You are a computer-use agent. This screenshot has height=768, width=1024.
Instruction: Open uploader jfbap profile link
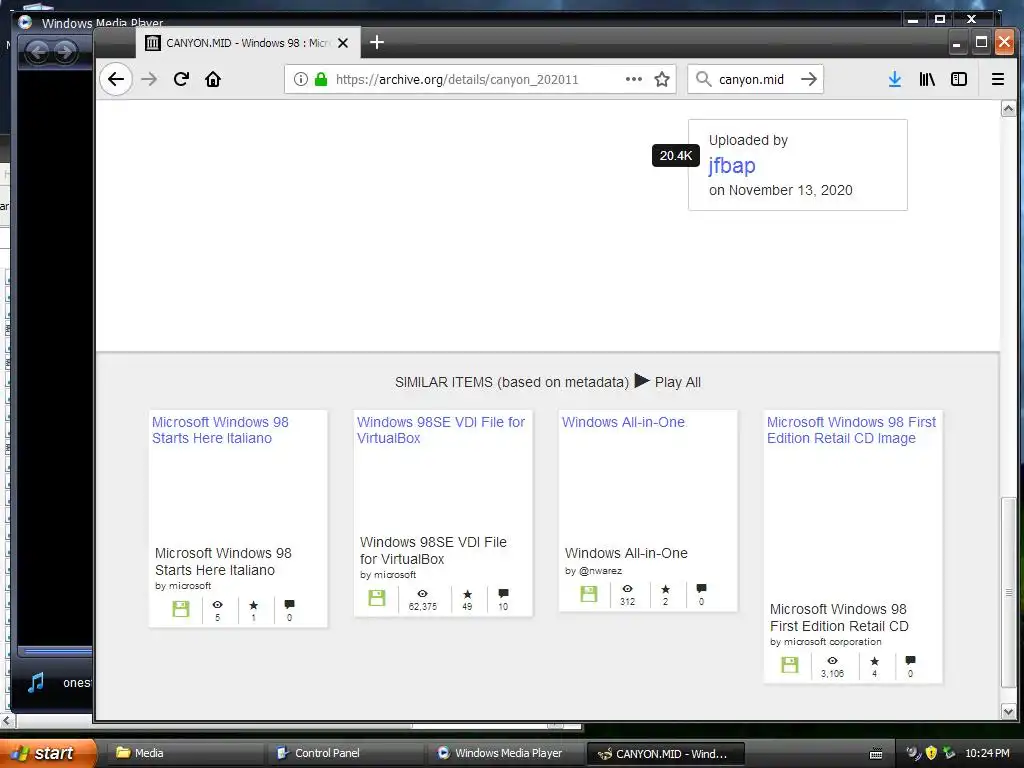(x=731, y=166)
